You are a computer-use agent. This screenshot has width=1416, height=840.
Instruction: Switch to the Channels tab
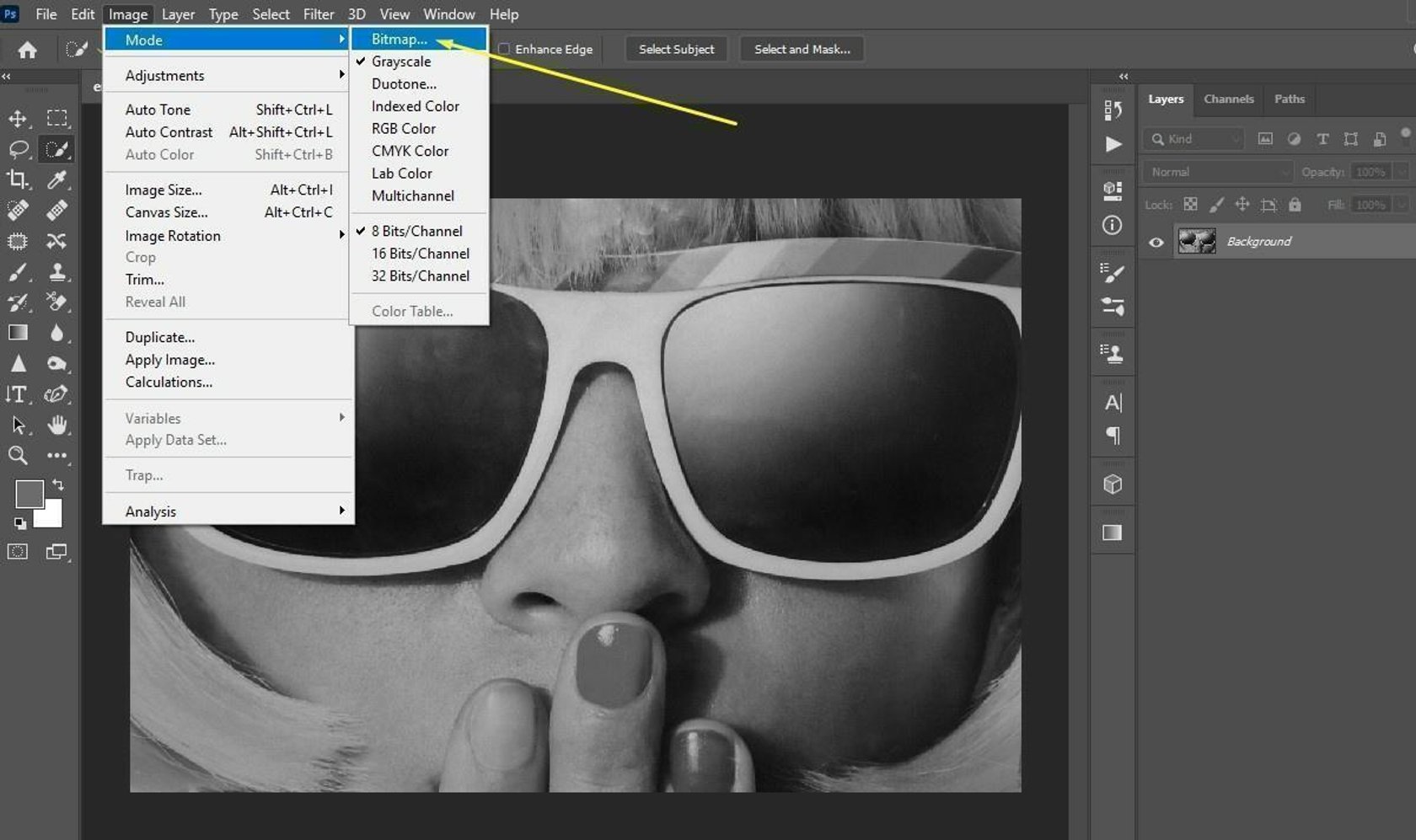pos(1228,99)
